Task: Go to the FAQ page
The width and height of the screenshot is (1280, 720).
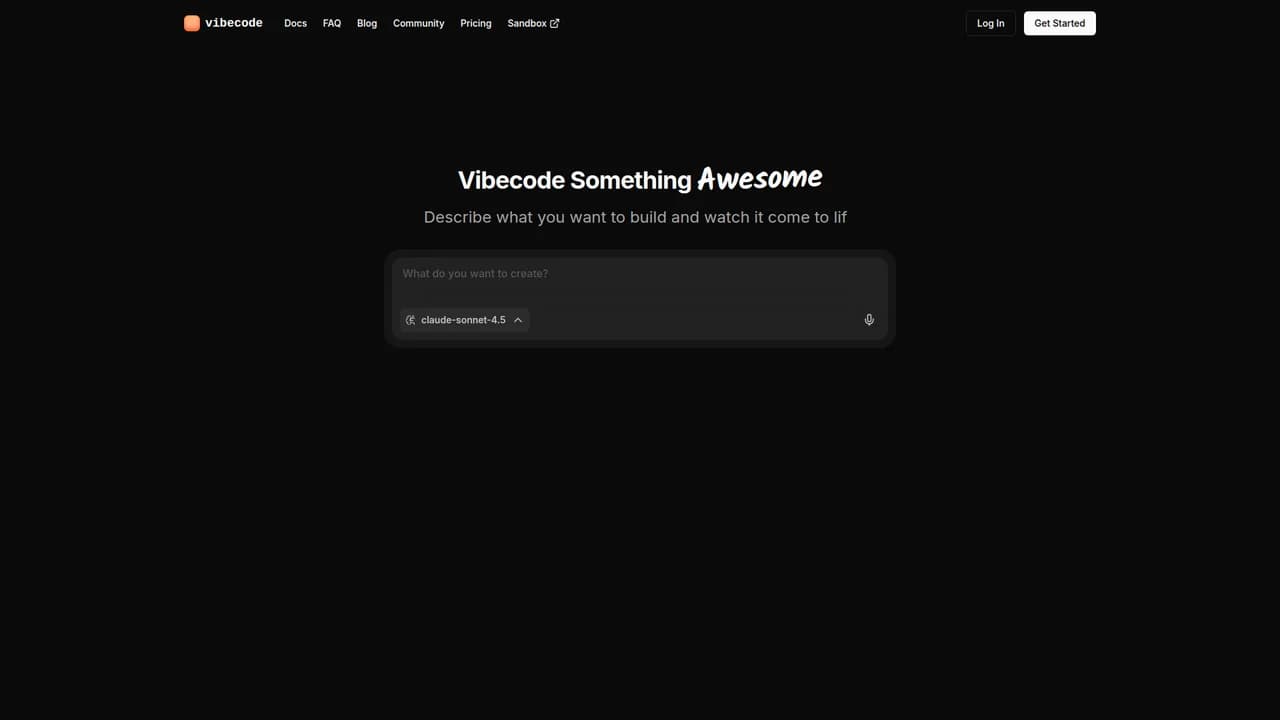Action: [x=332, y=23]
